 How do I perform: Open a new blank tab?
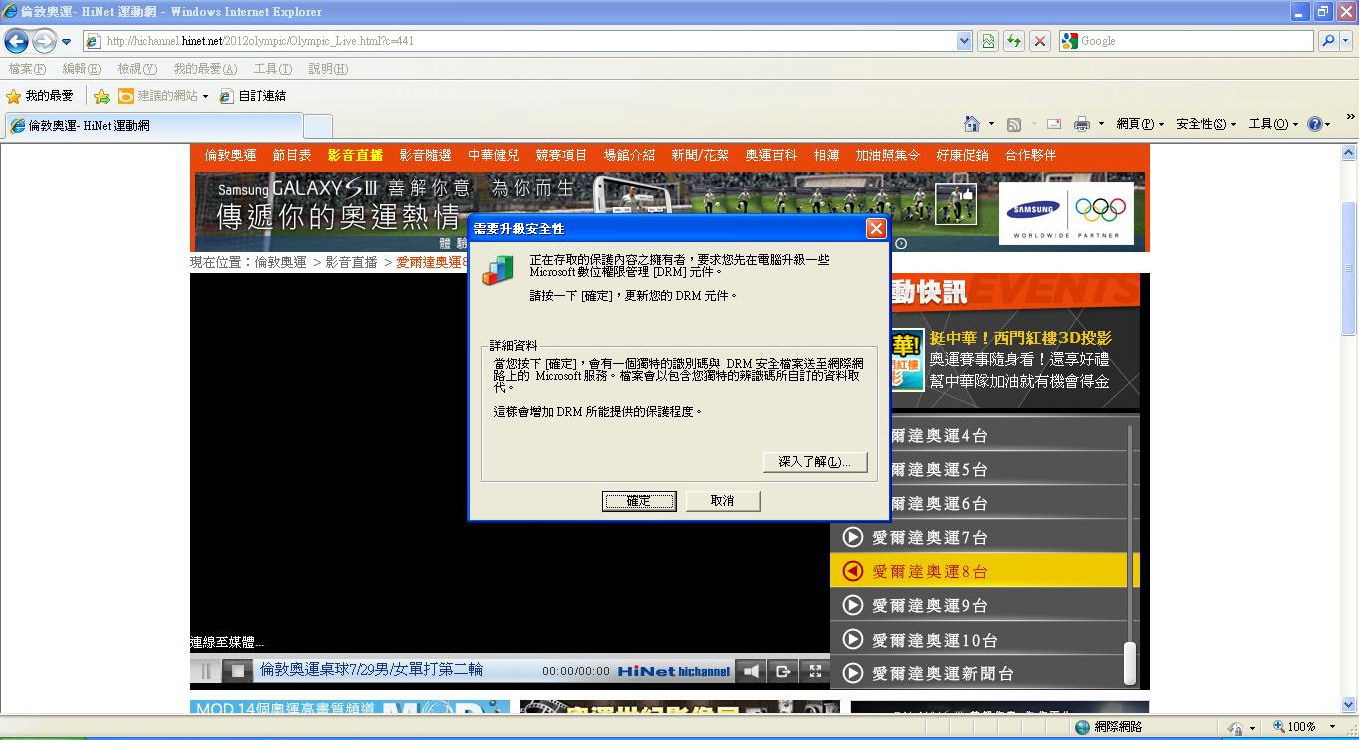point(318,126)
